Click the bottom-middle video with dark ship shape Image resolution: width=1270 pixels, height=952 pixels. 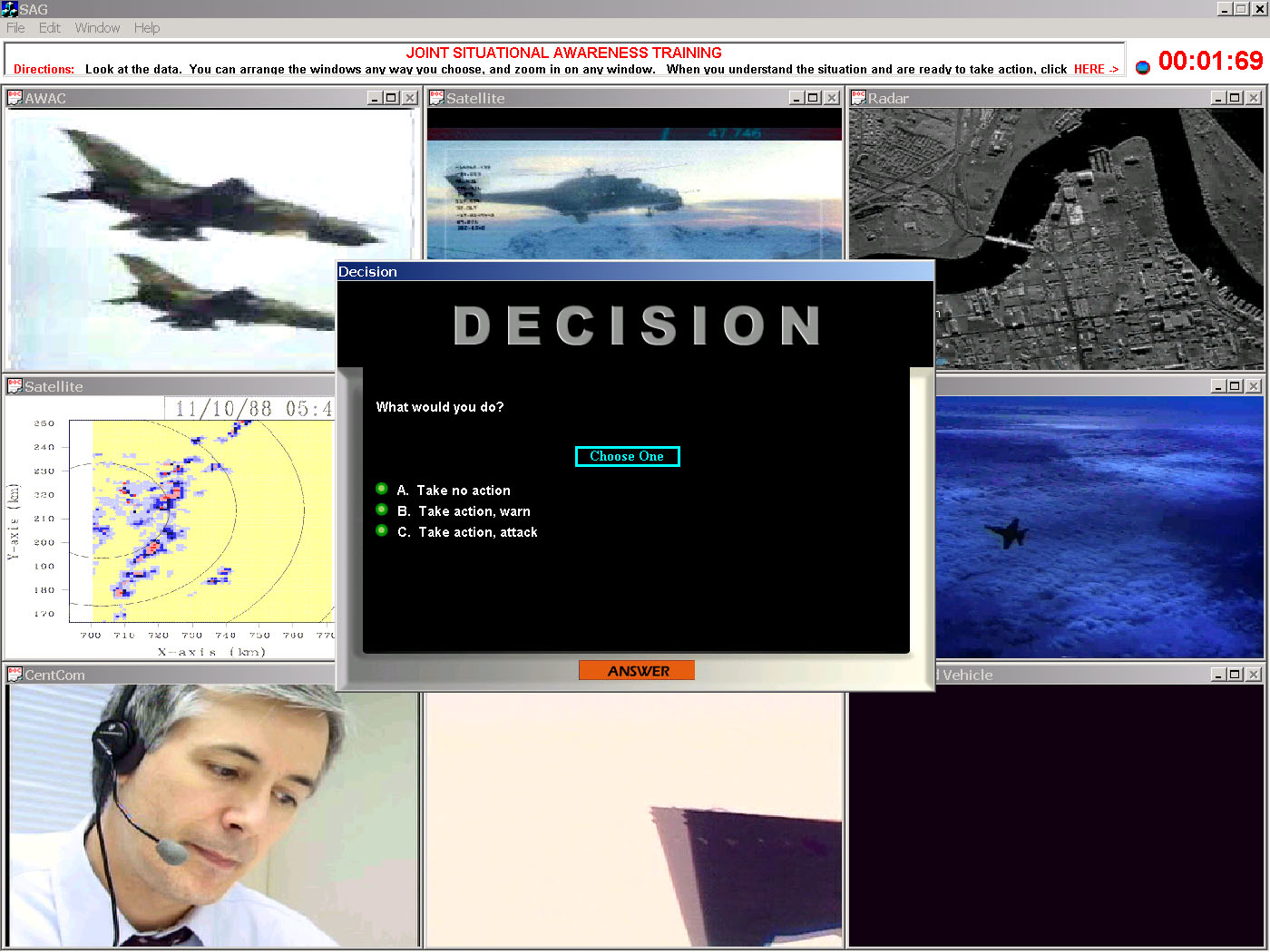[635, 820]
